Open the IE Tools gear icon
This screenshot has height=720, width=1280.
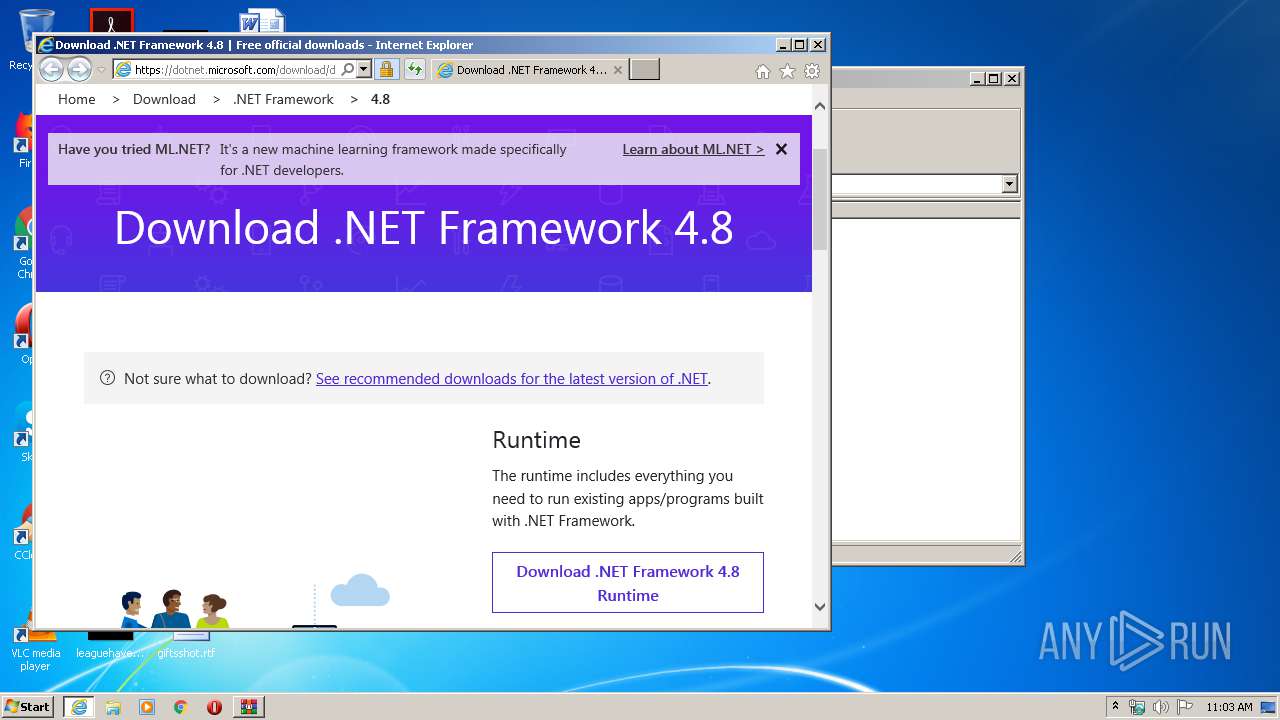pos(812,71)
